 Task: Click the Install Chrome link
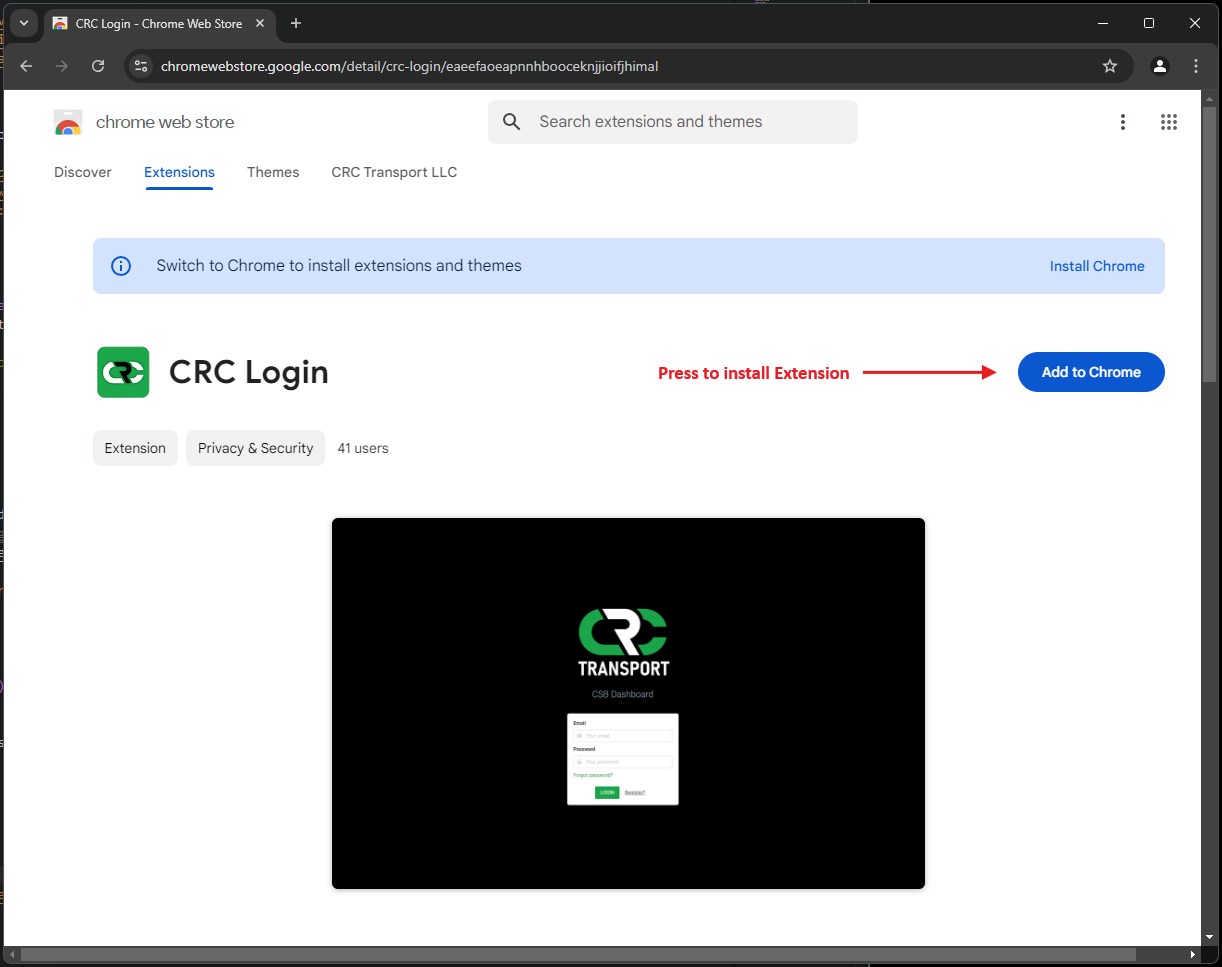coord(1096,266)
